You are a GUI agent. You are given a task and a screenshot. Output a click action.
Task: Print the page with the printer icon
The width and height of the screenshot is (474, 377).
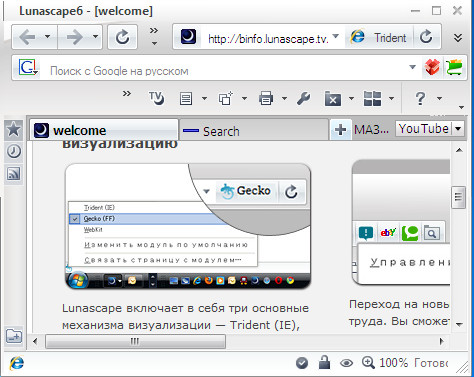(x=266, y=99)
